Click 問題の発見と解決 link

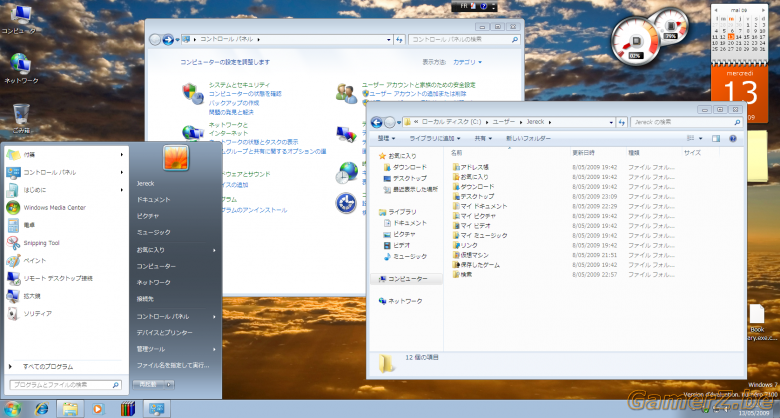(x=231, y=112)
